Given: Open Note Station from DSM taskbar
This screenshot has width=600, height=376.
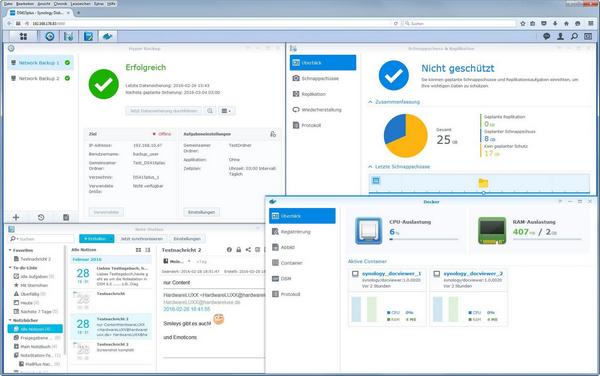Looking at the screenshot, I should tap(88, 36).
